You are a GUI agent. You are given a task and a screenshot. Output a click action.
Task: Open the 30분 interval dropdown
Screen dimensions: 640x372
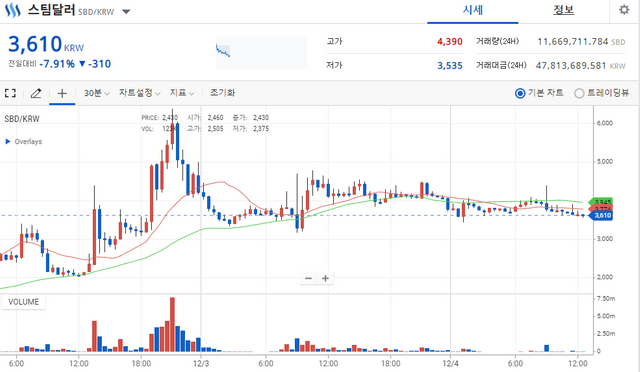[96, 93]
